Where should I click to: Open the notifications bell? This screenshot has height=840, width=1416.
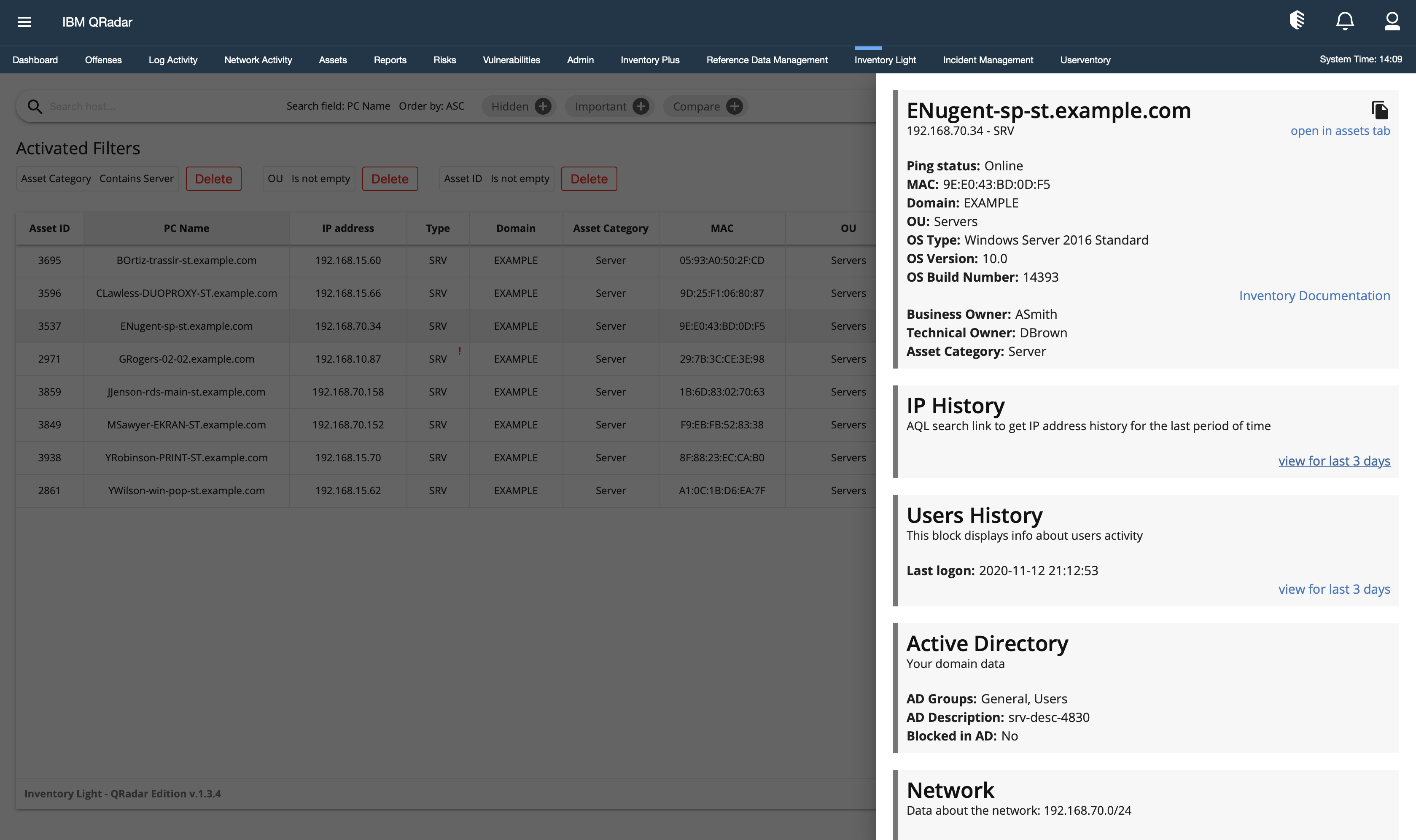[1345, 21]
